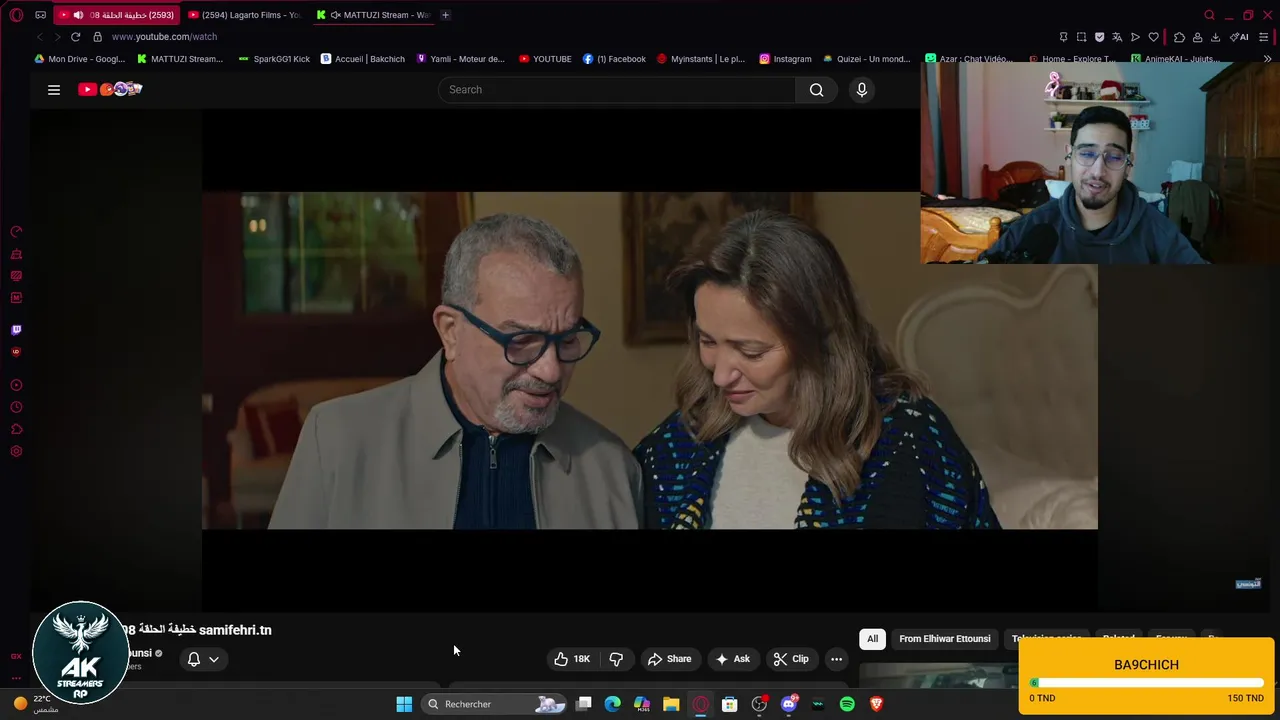Image resolution: width=1280 pixels, height=720 pixels.
Task: Open Microsoft Store from taskbar
Action: [x=730, y=704]
